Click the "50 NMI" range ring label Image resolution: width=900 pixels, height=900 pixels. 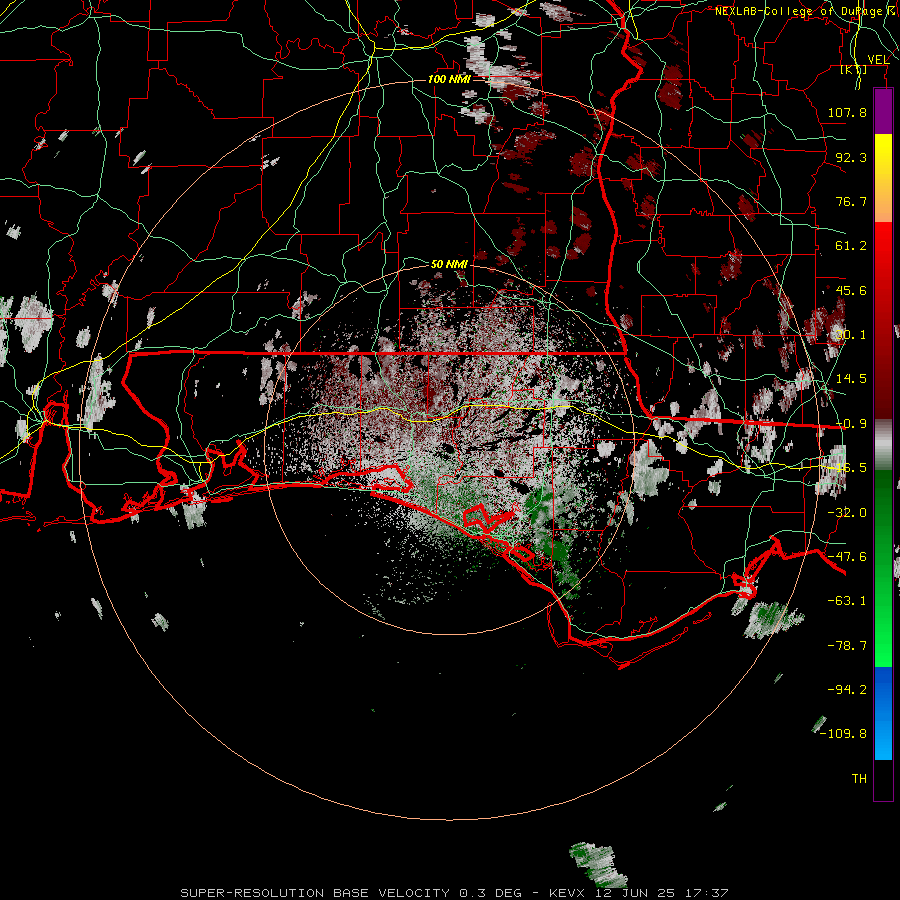pyautogui.click(x=449, y=264)
